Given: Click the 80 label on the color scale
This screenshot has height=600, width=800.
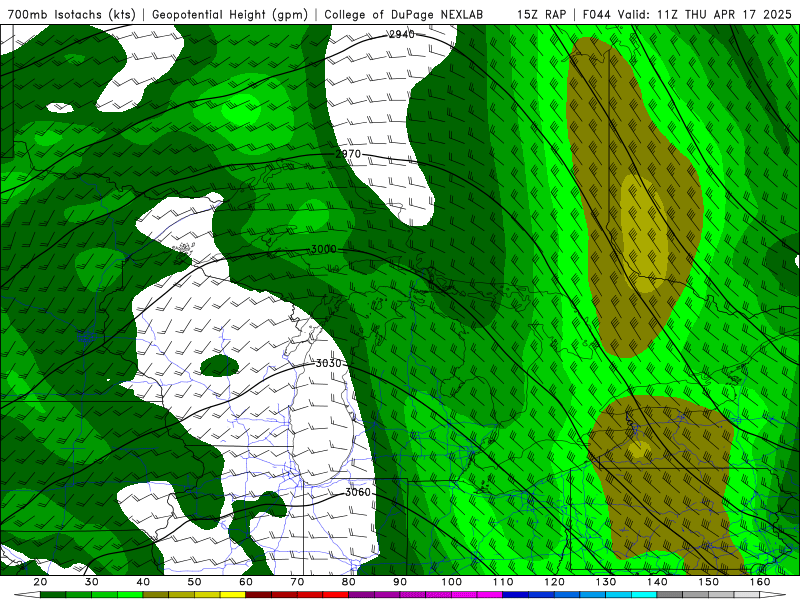Looking at the screenshot, I should [348, 582].
